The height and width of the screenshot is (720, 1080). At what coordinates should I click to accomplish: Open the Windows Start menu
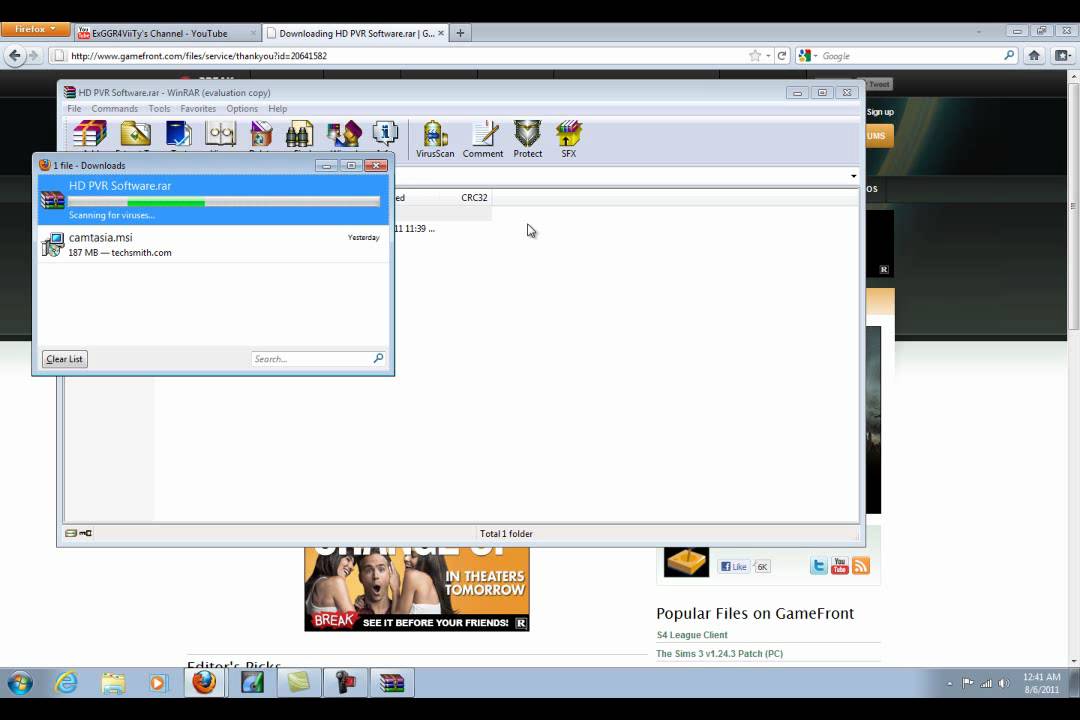click(20, 683)
